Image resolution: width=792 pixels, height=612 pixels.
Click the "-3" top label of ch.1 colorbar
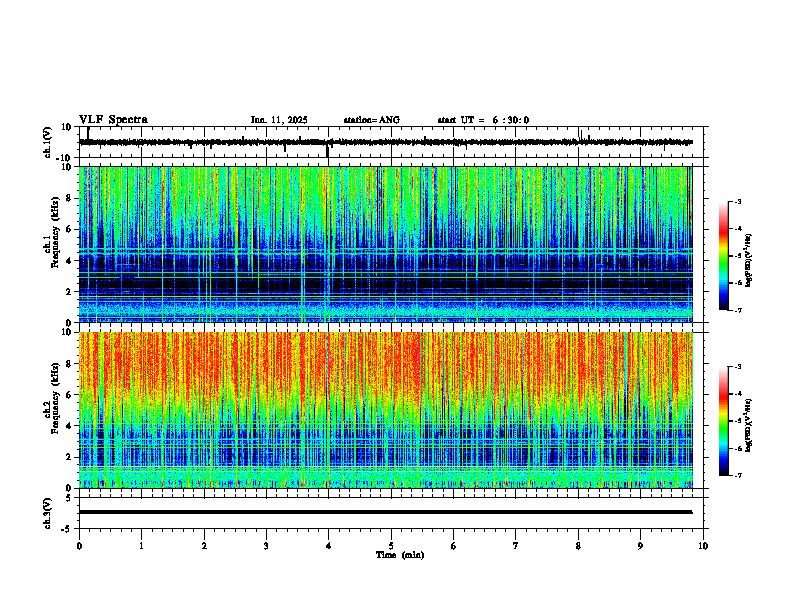tap(738, 201)
